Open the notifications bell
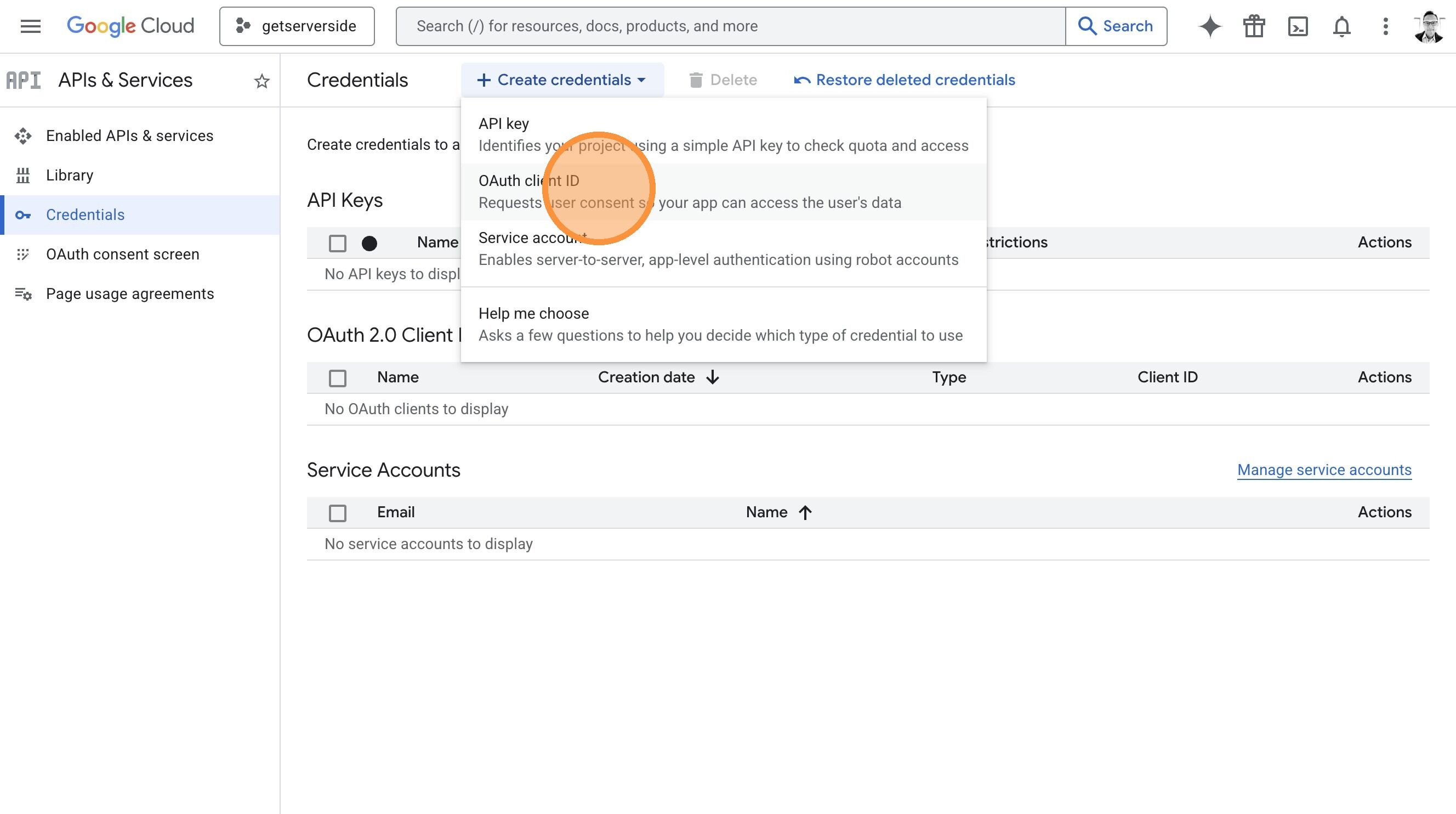Image resolution: width=1456 pixels, height=814 pixels. coord(1342,26)
